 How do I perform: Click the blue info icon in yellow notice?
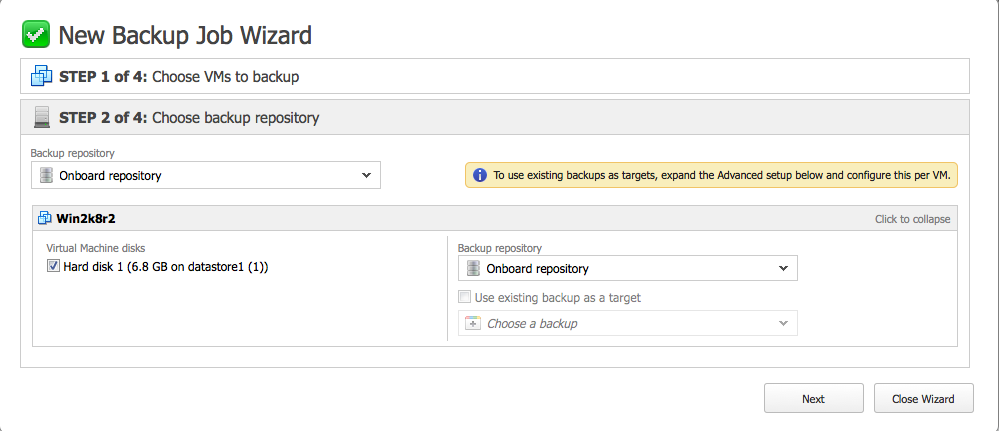point(479,175)
